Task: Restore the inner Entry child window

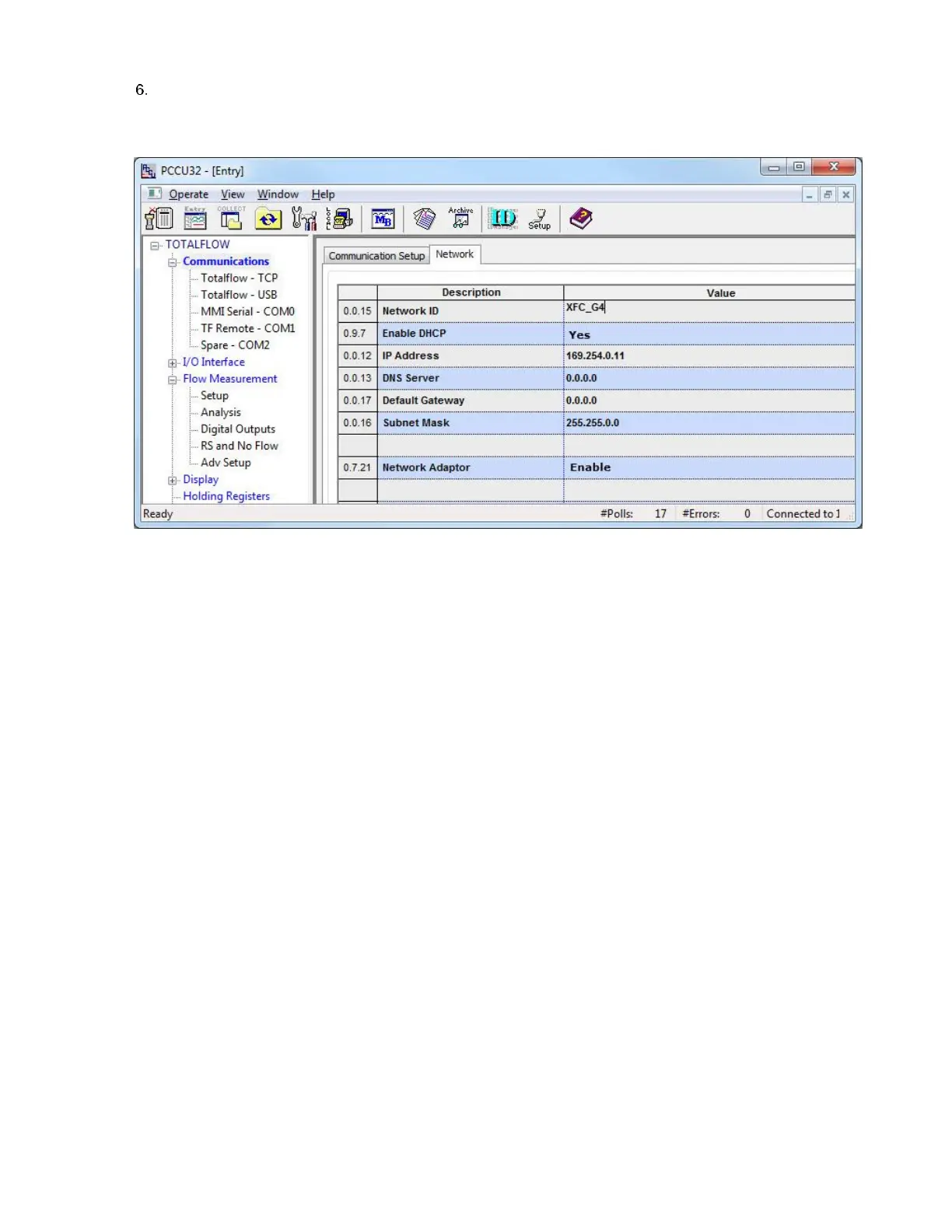Action: 828,194
